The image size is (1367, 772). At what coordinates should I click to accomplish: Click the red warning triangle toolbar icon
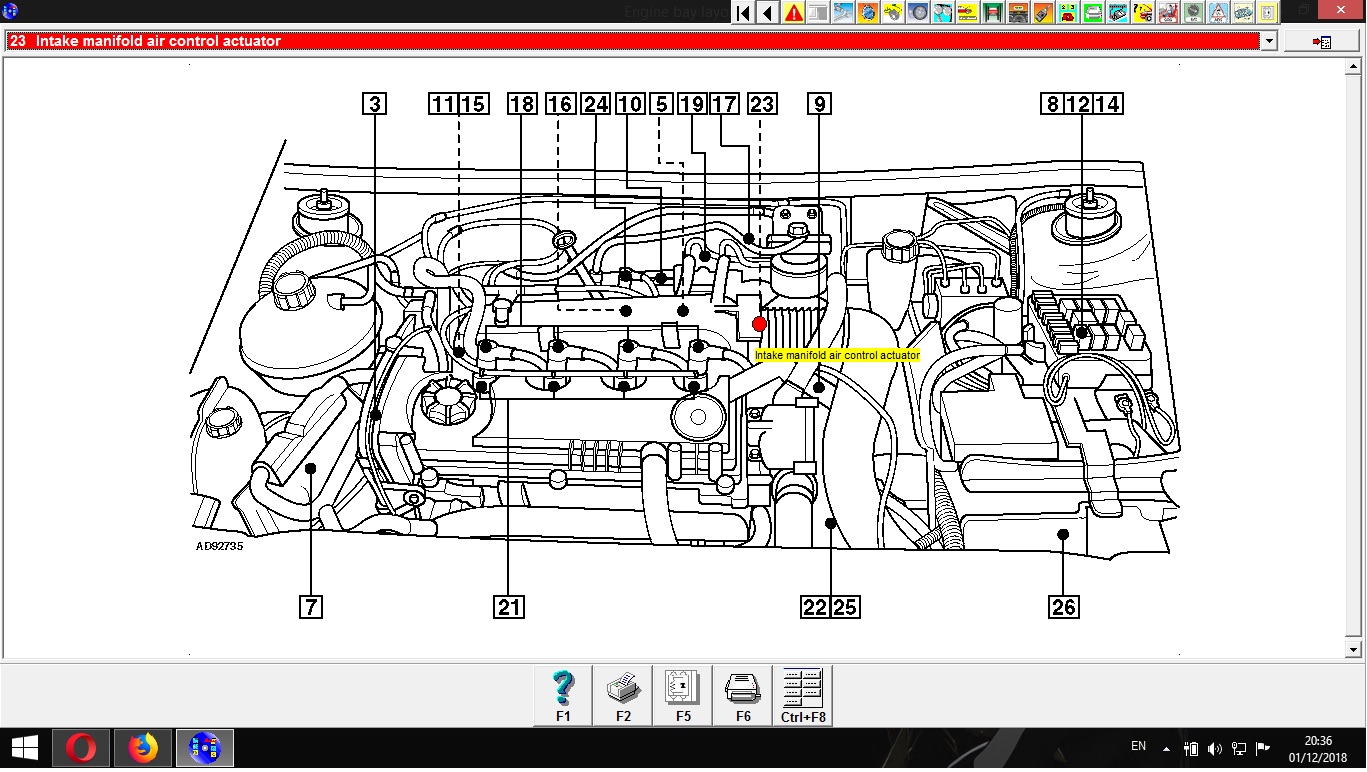tap(793, 13)
